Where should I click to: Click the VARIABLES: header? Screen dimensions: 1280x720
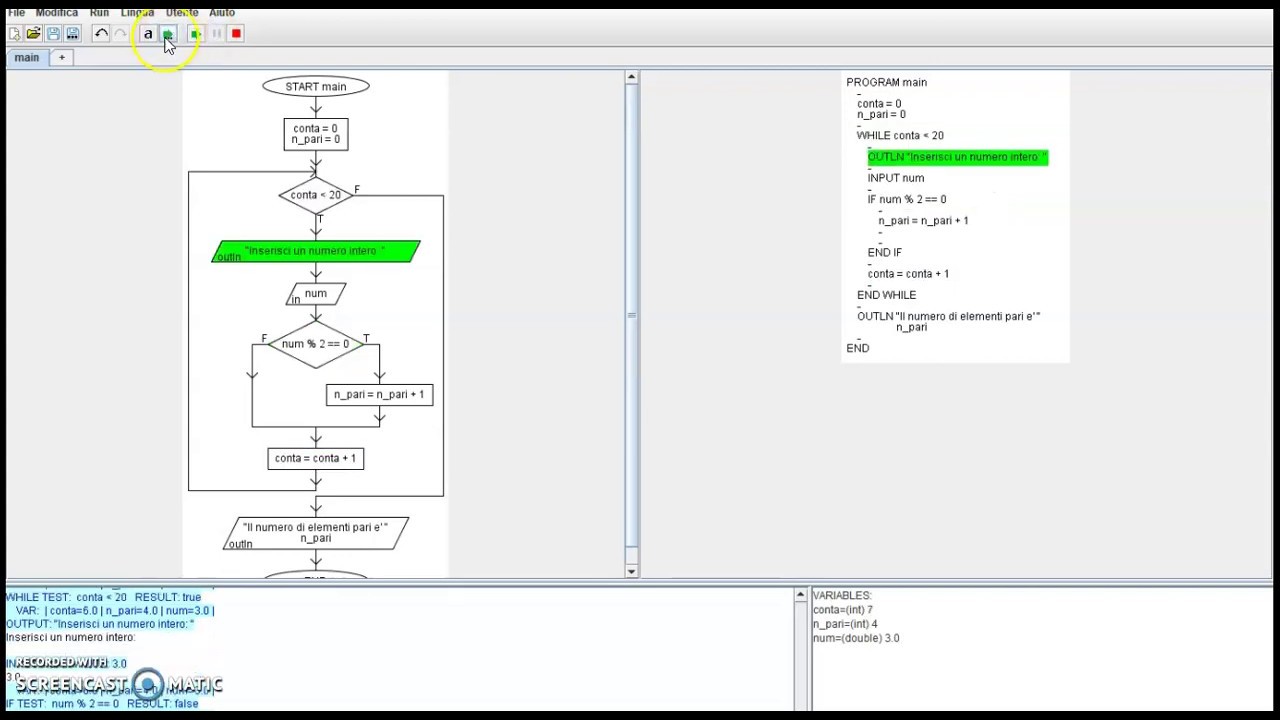point(842,596)
